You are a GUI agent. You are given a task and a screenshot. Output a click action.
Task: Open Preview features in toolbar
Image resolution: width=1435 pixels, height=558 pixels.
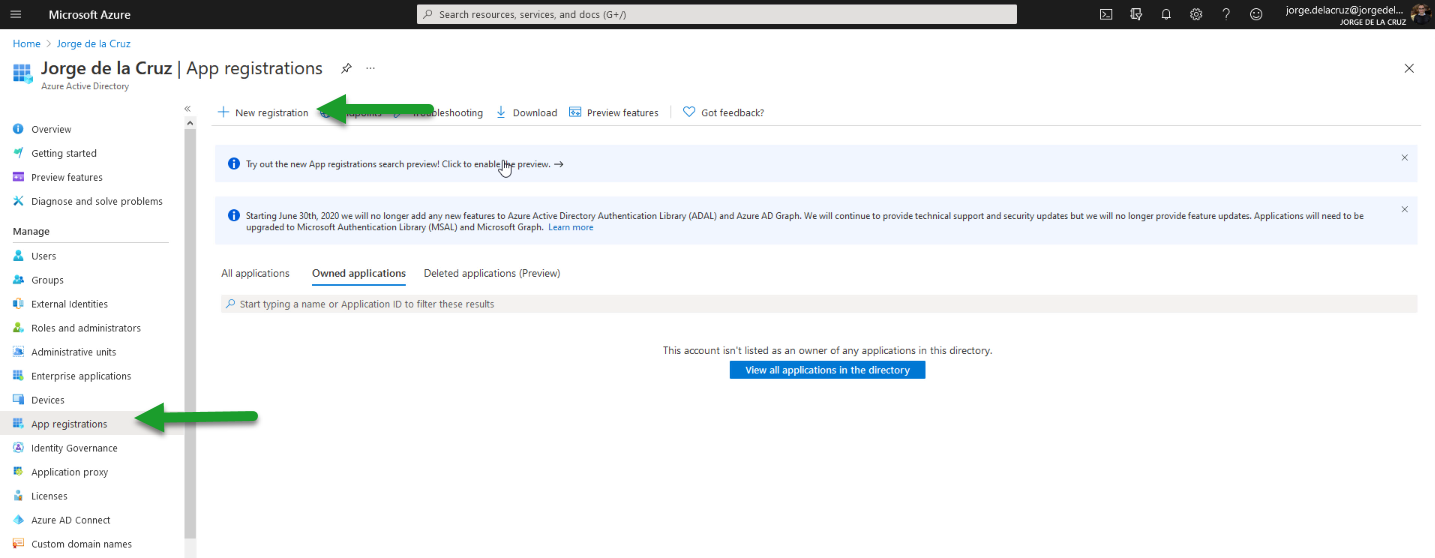point(614,112)
